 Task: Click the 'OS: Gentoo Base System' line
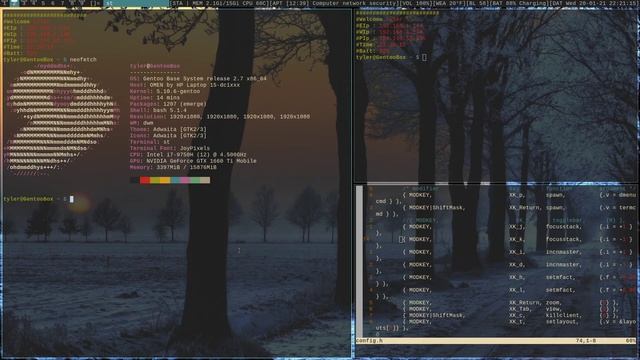pos(198,79)
